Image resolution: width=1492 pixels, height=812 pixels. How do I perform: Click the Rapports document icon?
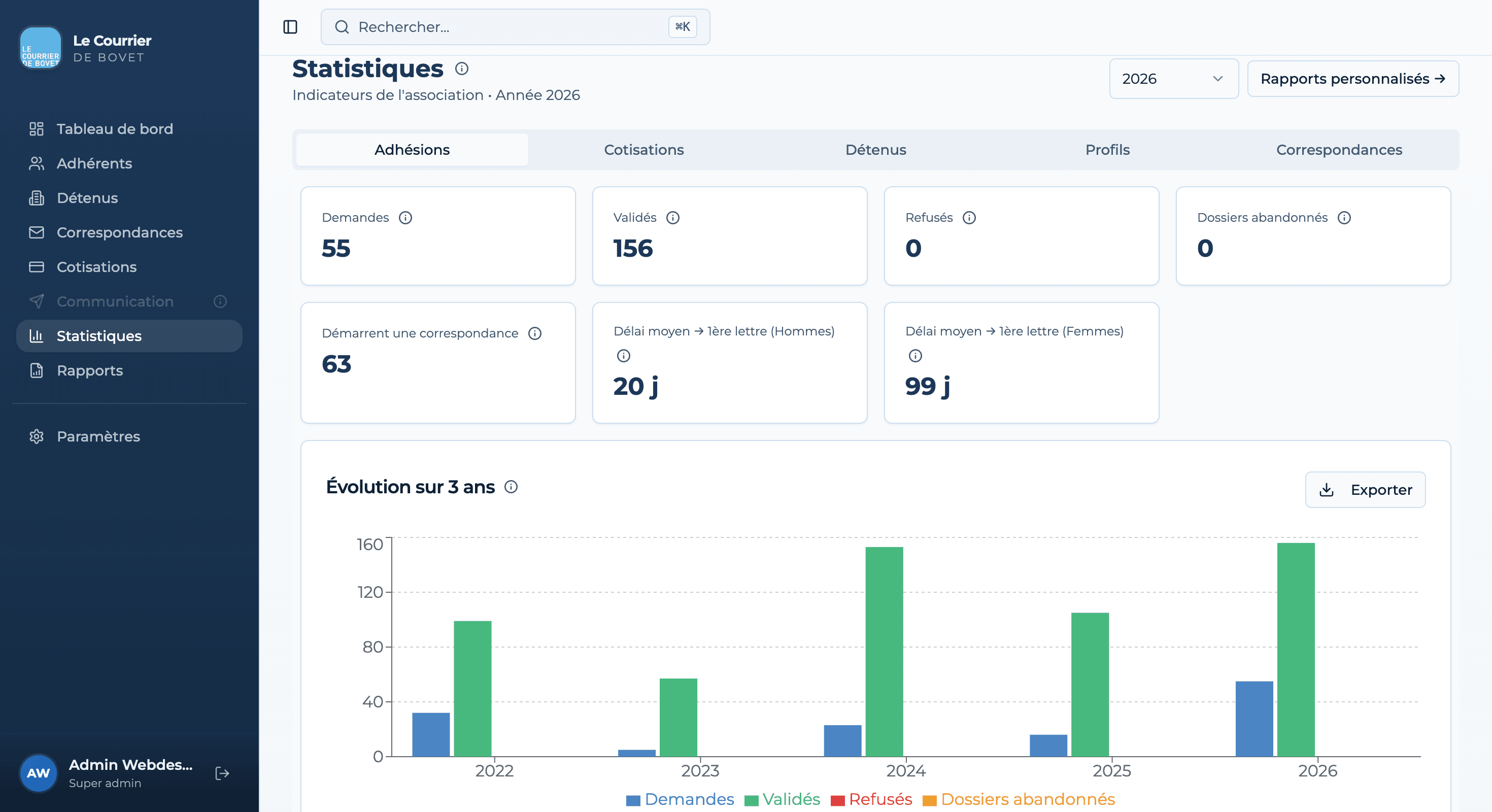pyautogui.click(x=37, y=370)
